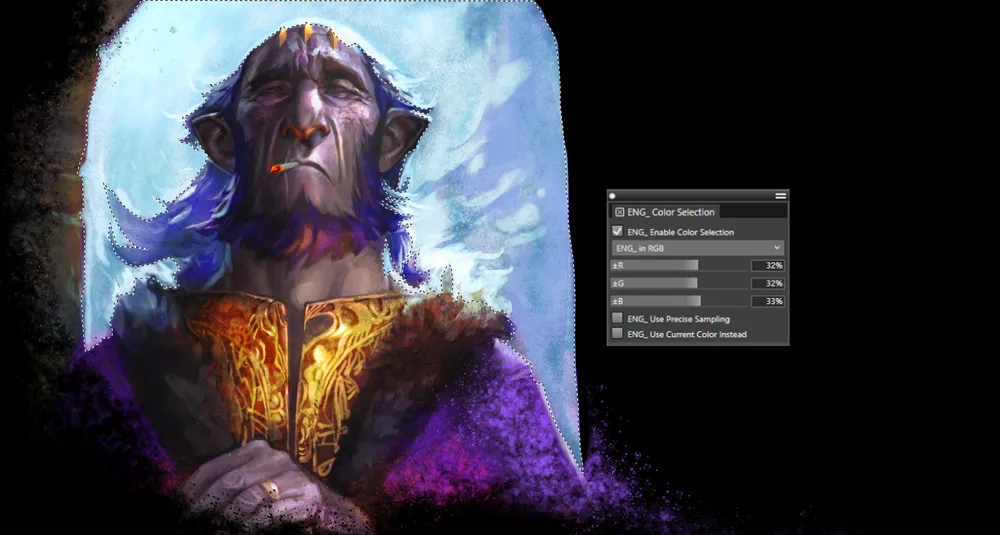Click the round dot in the panel header
This screenshot has width=1000, height=535.
point(612,196)
